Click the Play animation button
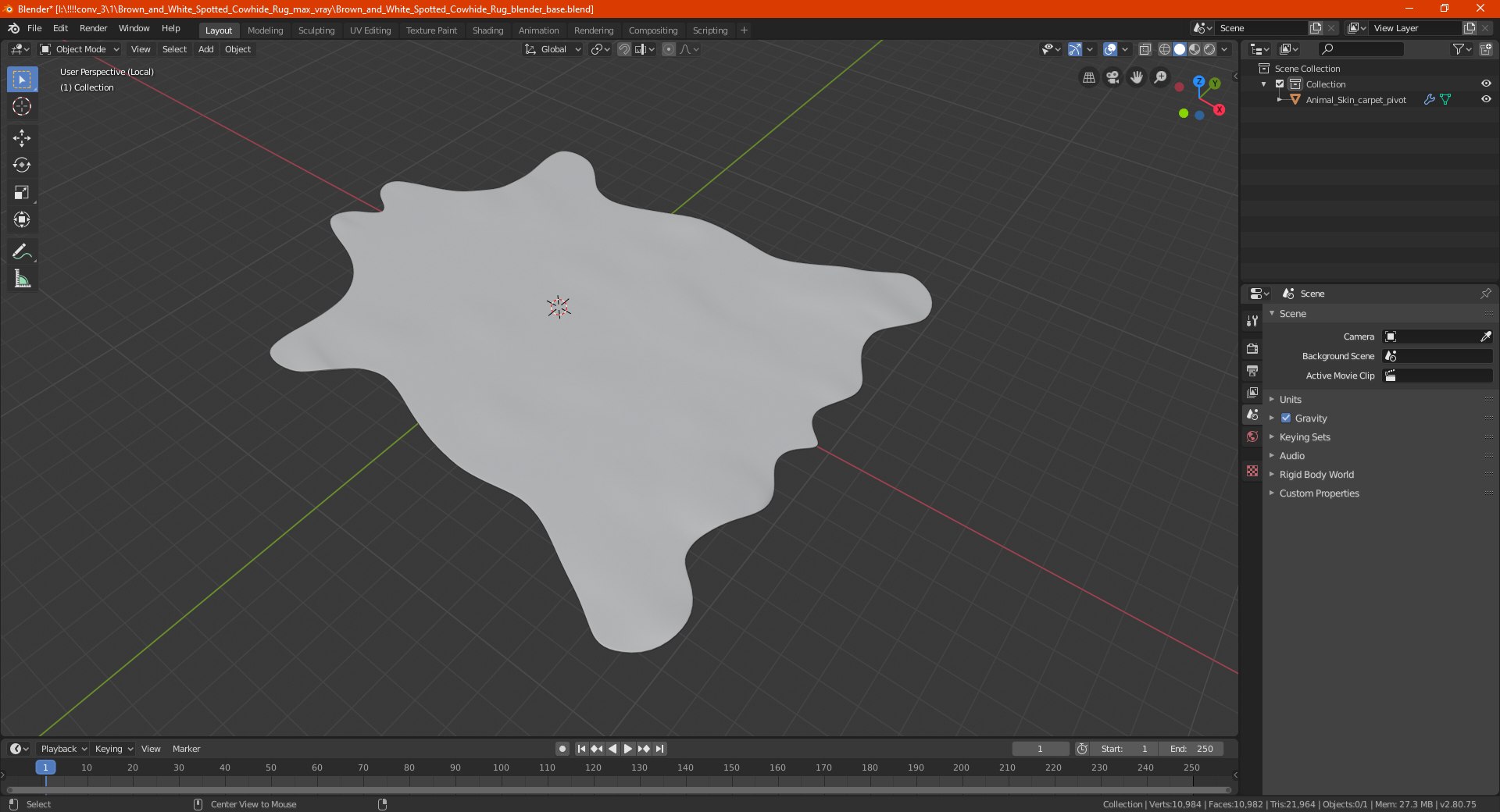 627,749
